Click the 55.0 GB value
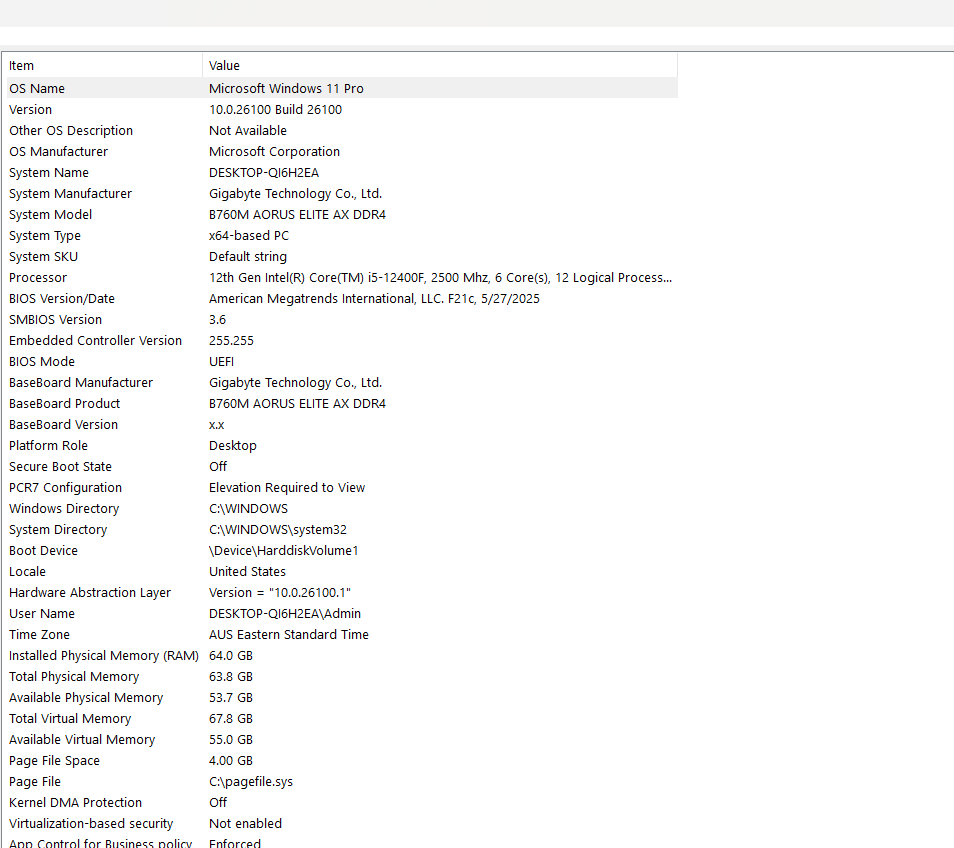This screenshot has width=954, height=848. coord(231,739)
